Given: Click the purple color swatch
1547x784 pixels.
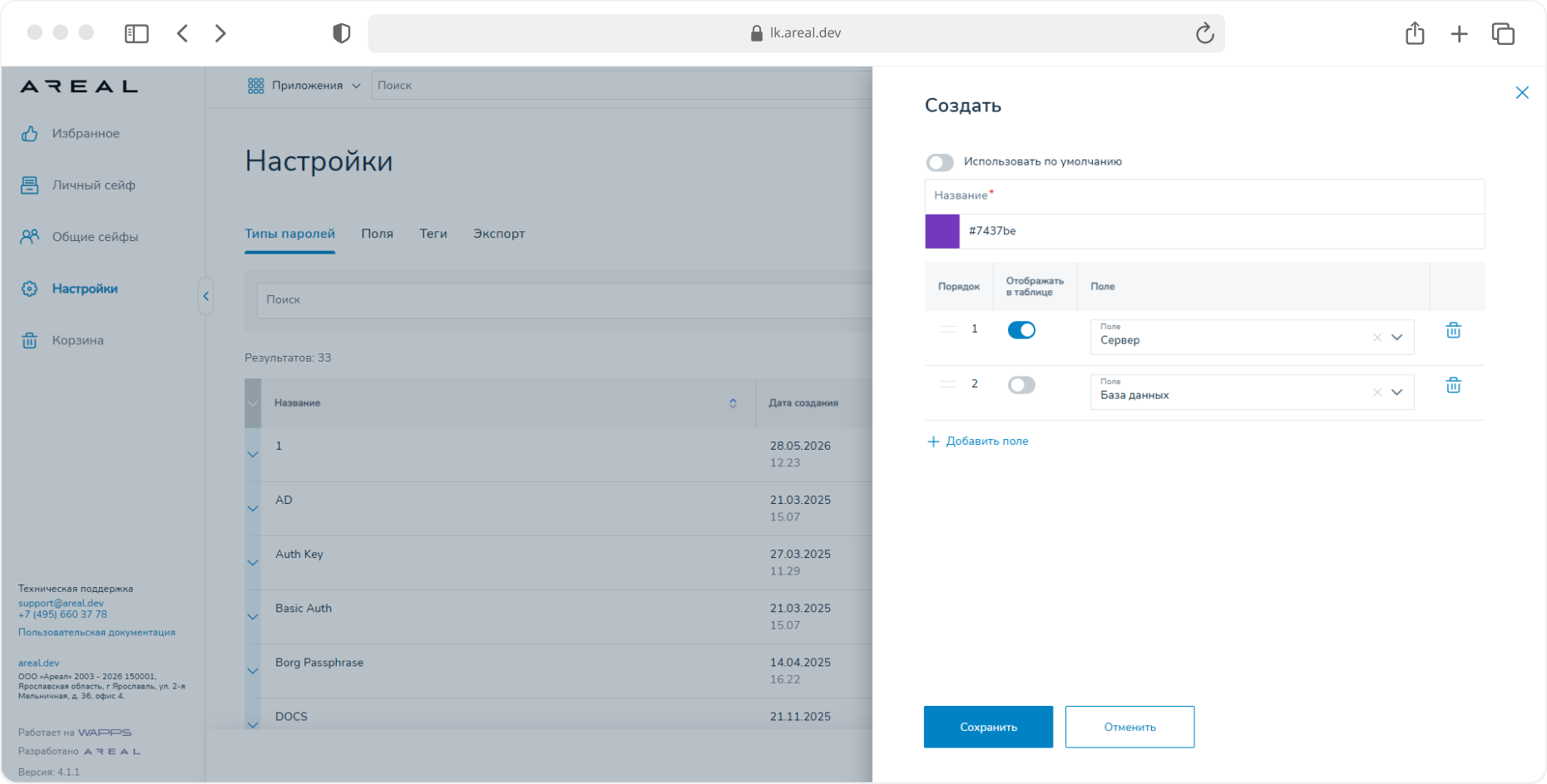Looking at the screenshot, I should [942, 231].
